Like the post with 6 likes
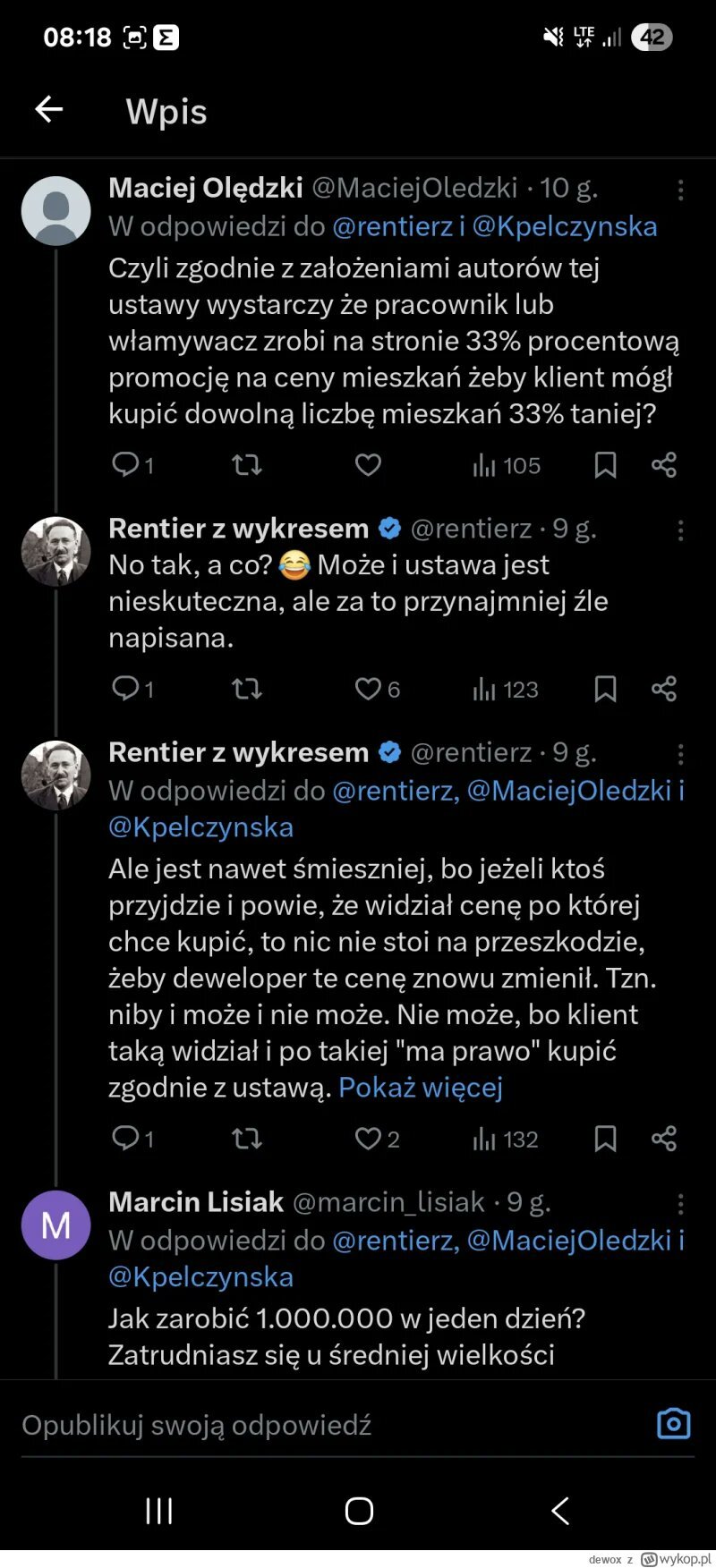 pyautogui.click(x=368, y=689)
